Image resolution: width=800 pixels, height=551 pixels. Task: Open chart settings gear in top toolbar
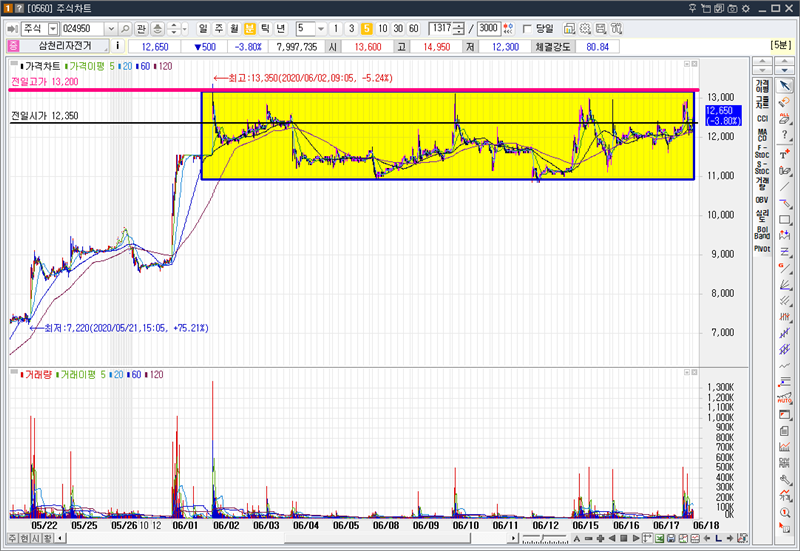coord(585,29)
